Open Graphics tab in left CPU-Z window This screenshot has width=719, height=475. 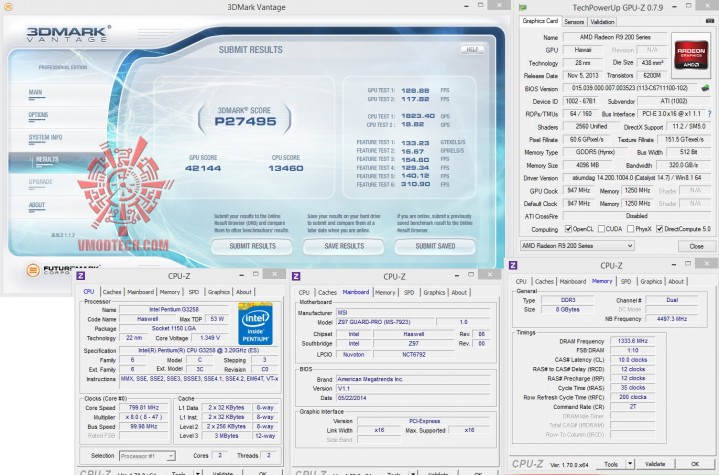click(219, 292)
